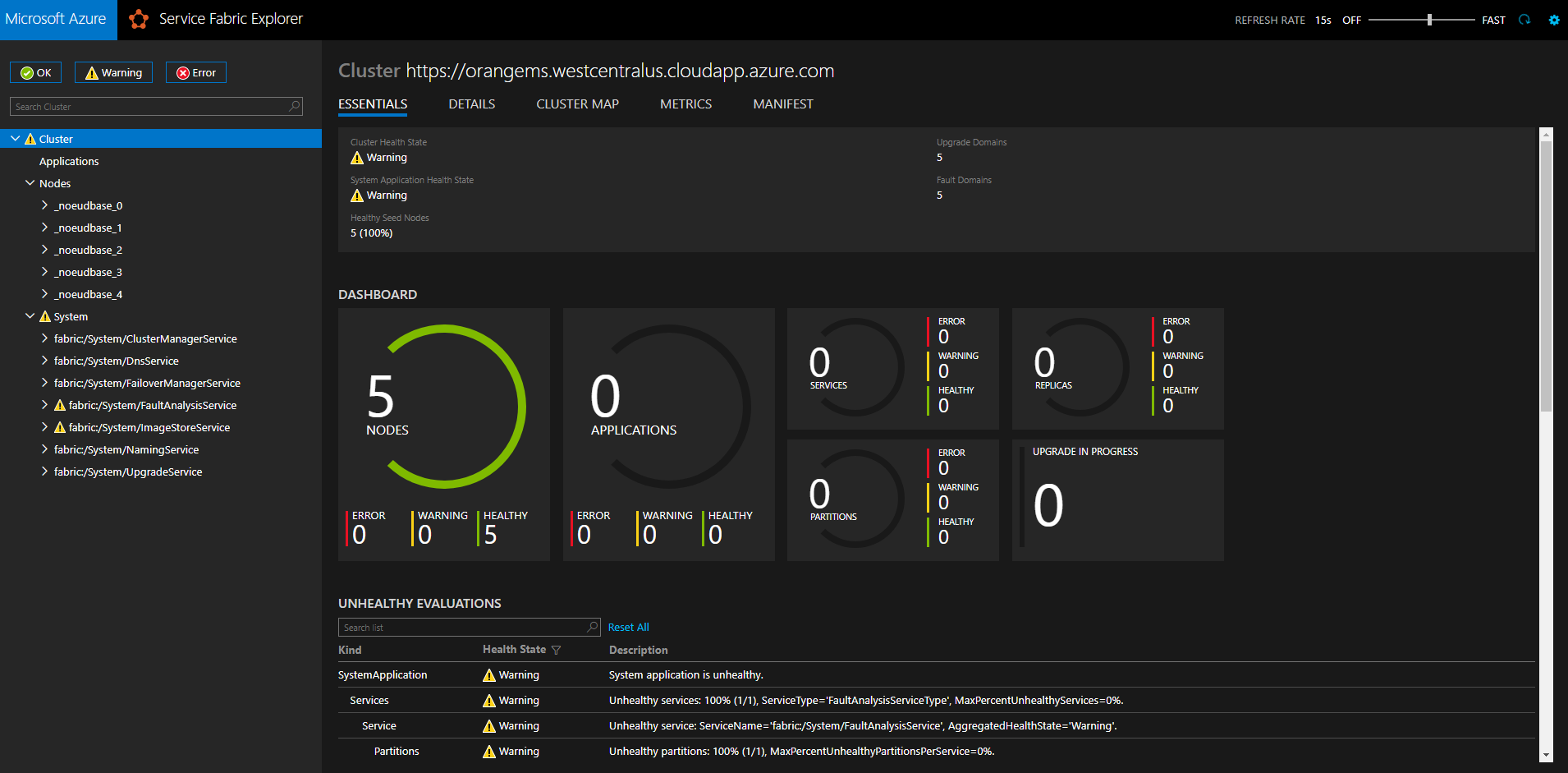Click warning icon beside System tree node
Image resolution: width=1568 pixels, height=773 pixels.
point(45,316)
